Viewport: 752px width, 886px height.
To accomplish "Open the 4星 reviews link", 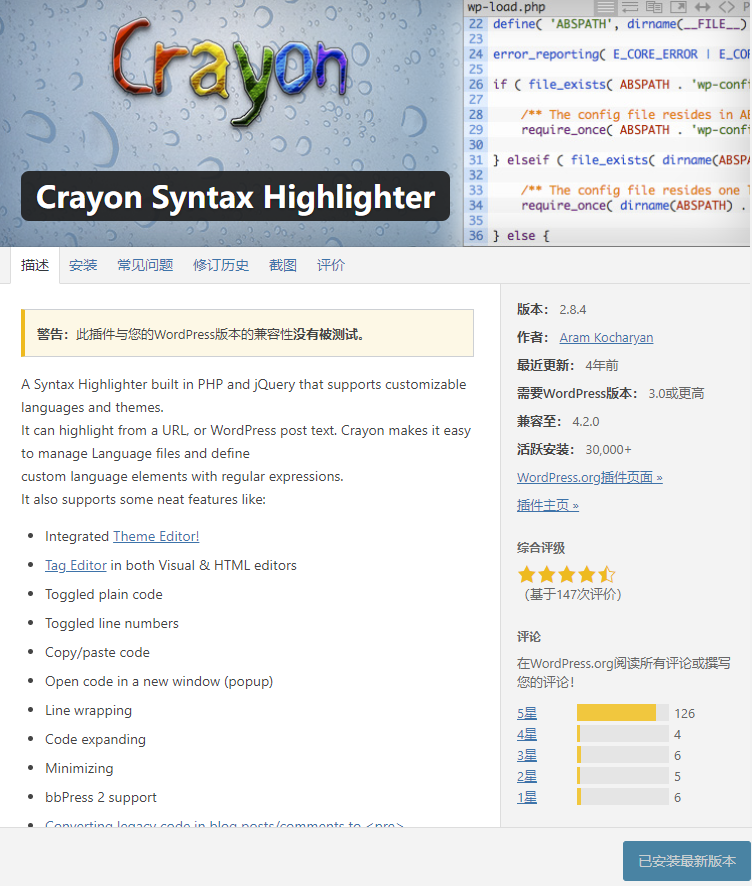I will [x=527, y=734].
